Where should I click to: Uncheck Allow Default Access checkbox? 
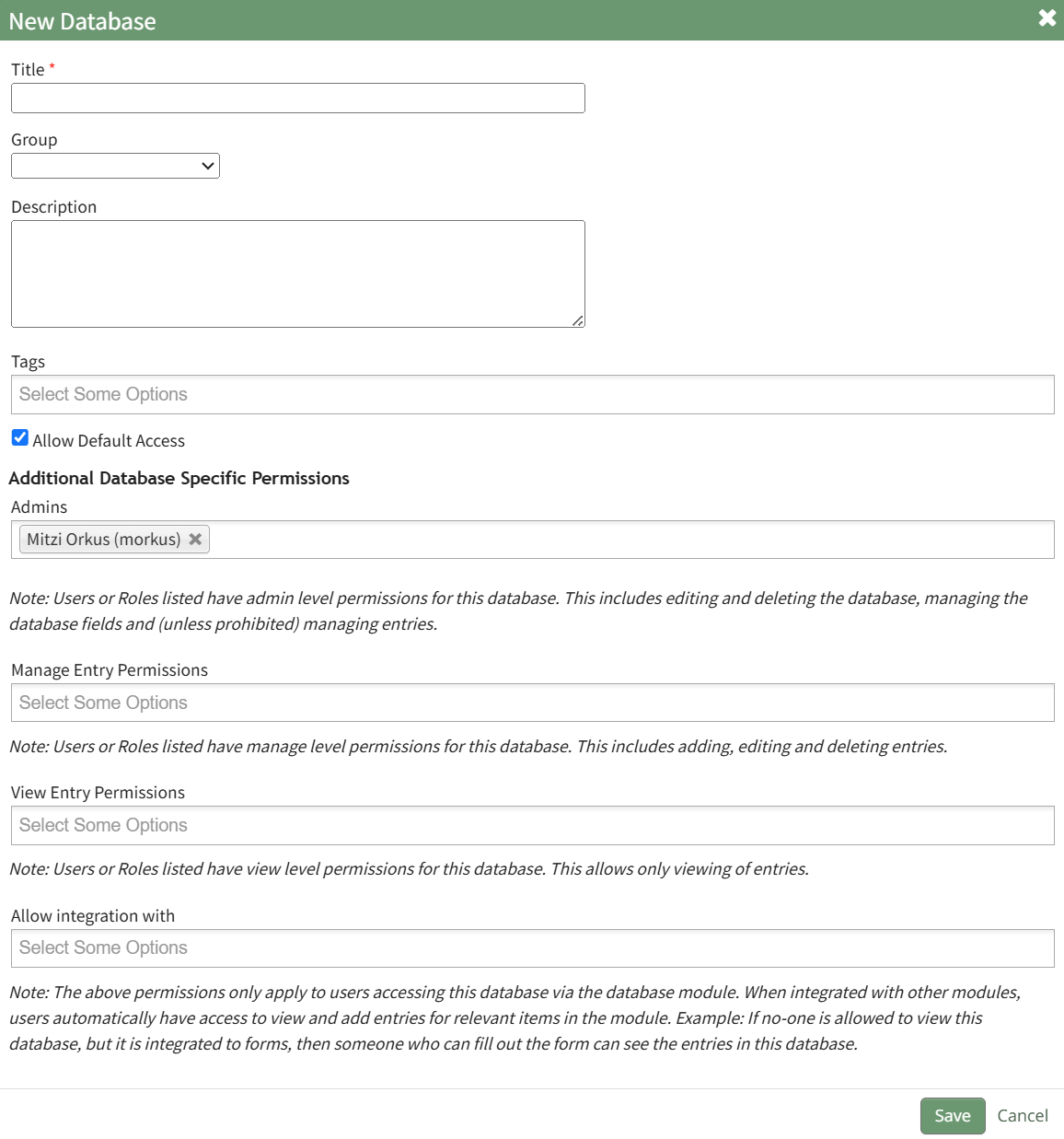tap(20, 437)
